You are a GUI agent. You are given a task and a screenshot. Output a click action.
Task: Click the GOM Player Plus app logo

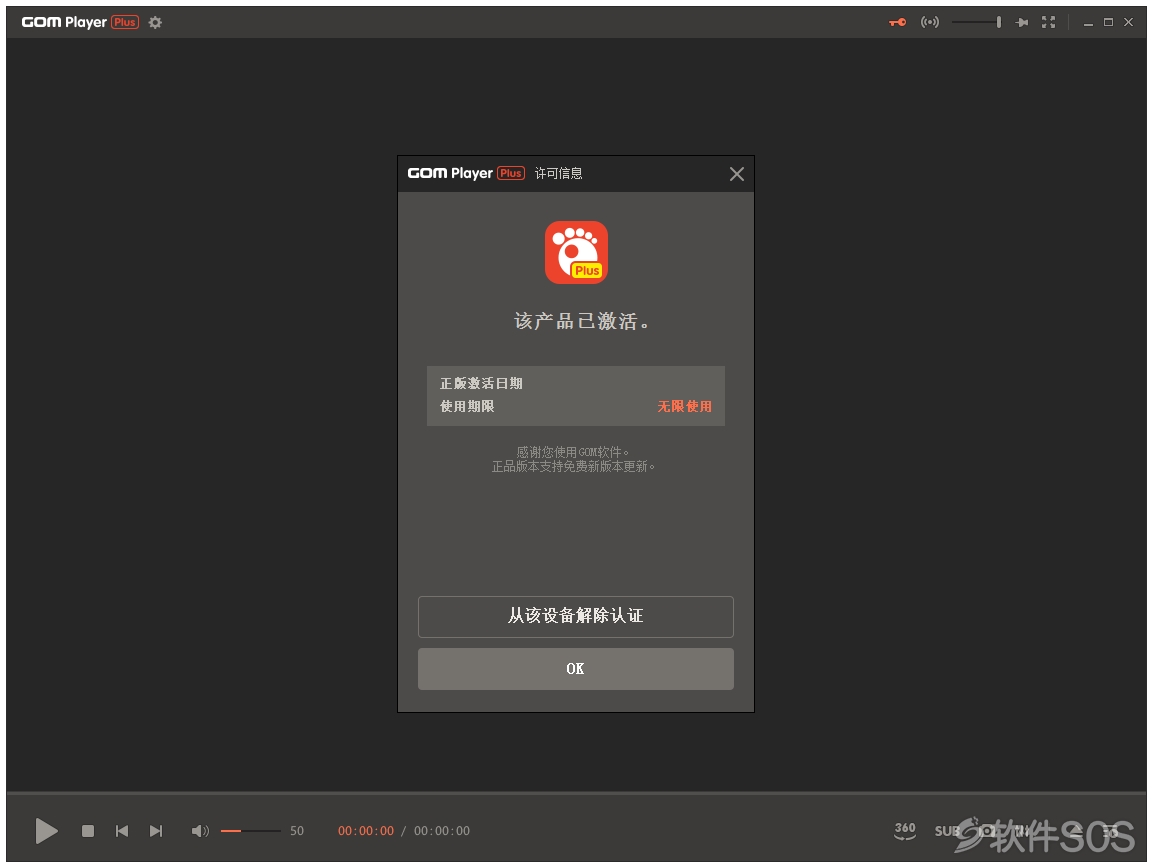pos(576,252)
